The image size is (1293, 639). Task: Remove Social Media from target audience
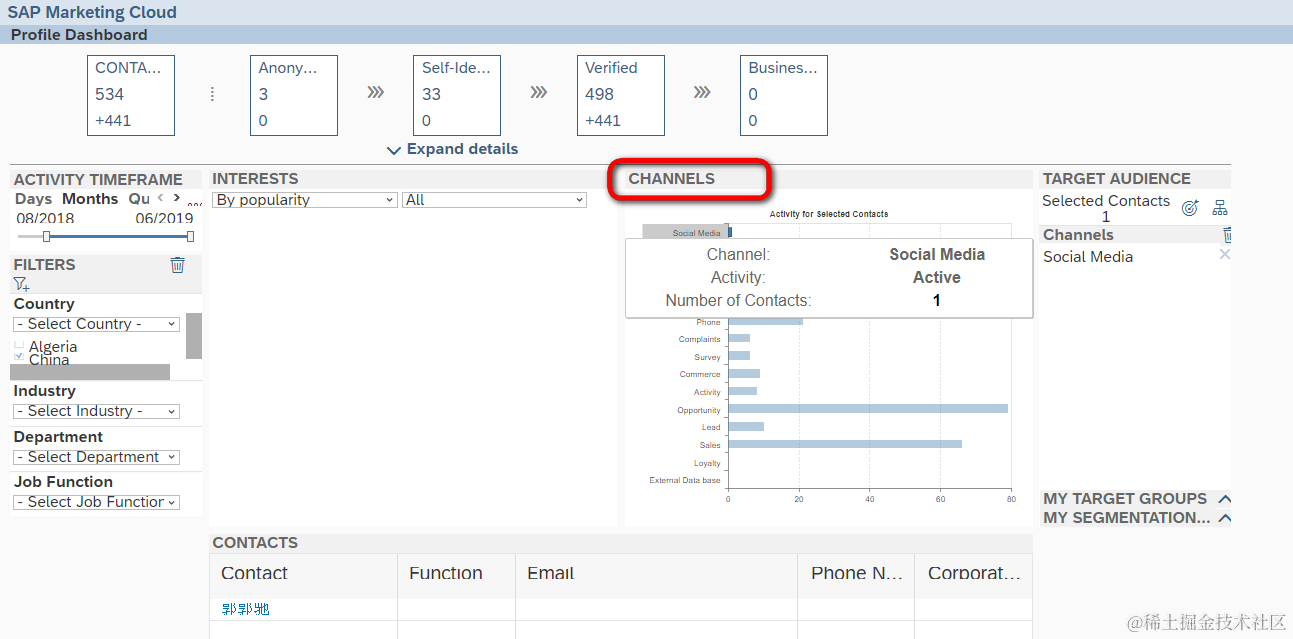pos(1224,255)
